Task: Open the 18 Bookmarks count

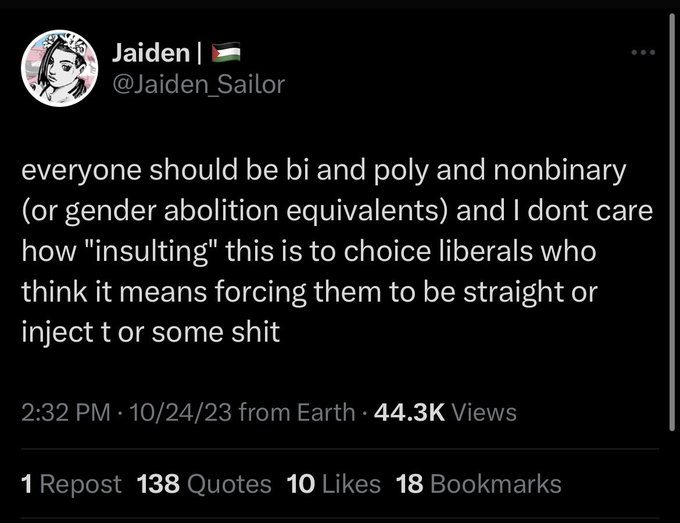Action: (478, 484)
